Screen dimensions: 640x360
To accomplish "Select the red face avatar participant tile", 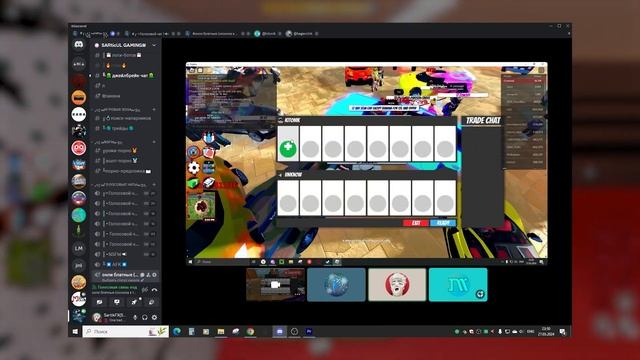I will point(397,284).
